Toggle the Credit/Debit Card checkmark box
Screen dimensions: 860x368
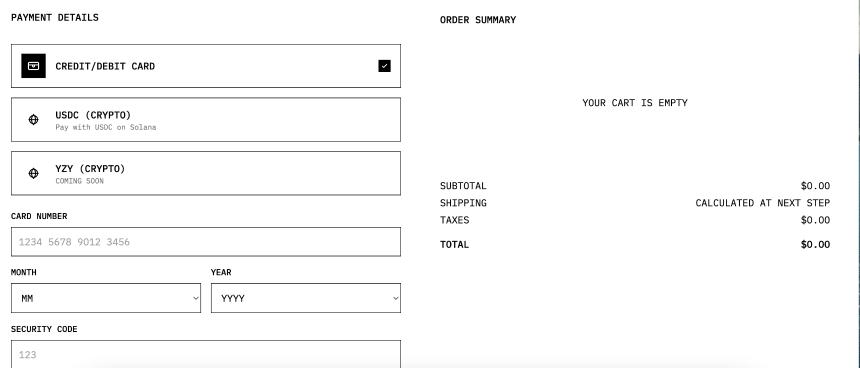[384, 66]
